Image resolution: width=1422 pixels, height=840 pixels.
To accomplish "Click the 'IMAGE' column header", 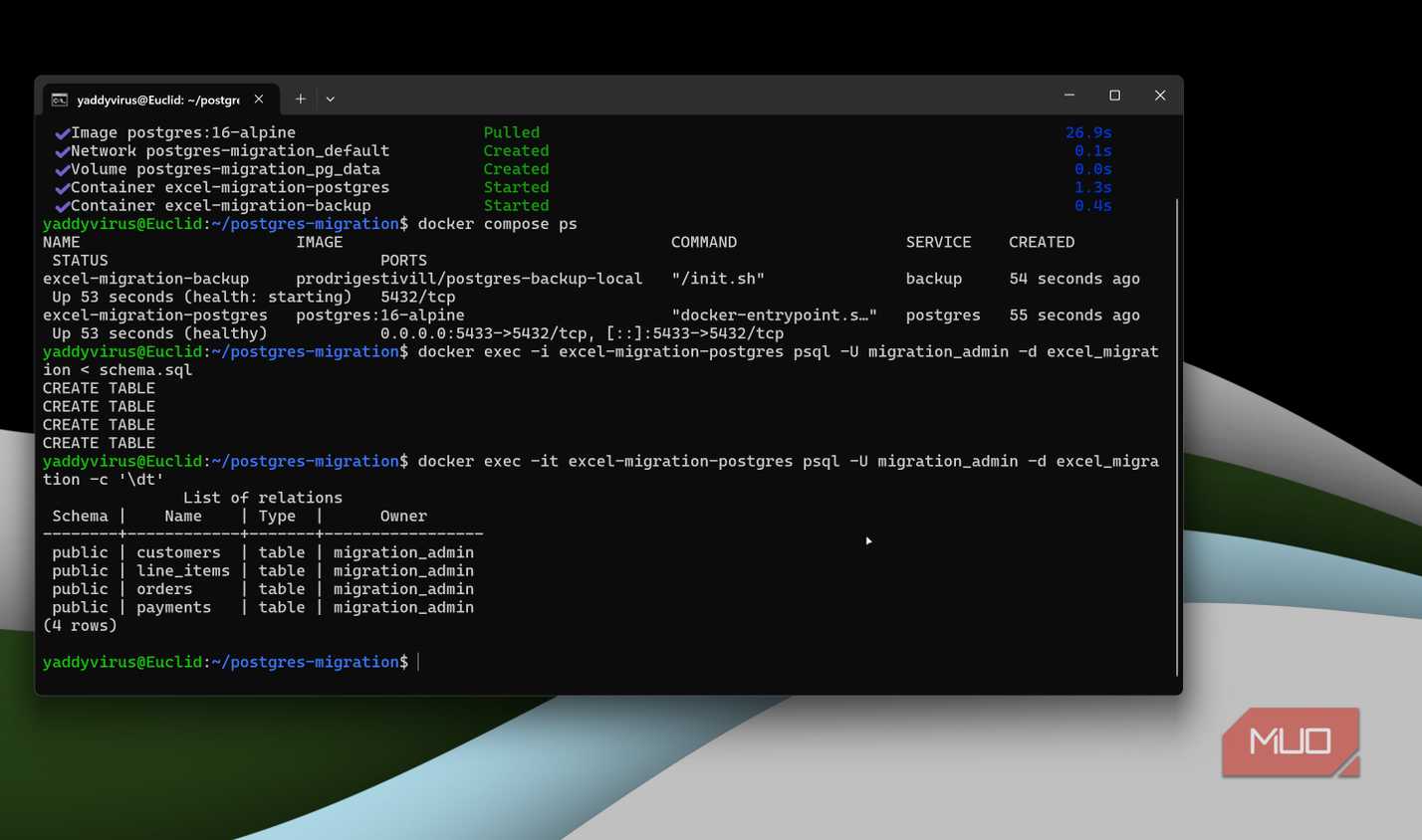I will [319, 242].
